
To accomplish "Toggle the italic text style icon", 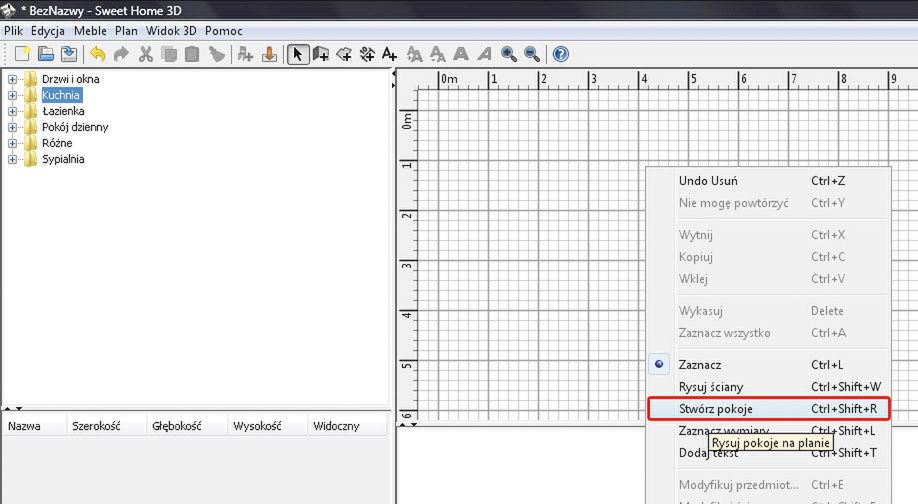I will (x=484, y=54).
